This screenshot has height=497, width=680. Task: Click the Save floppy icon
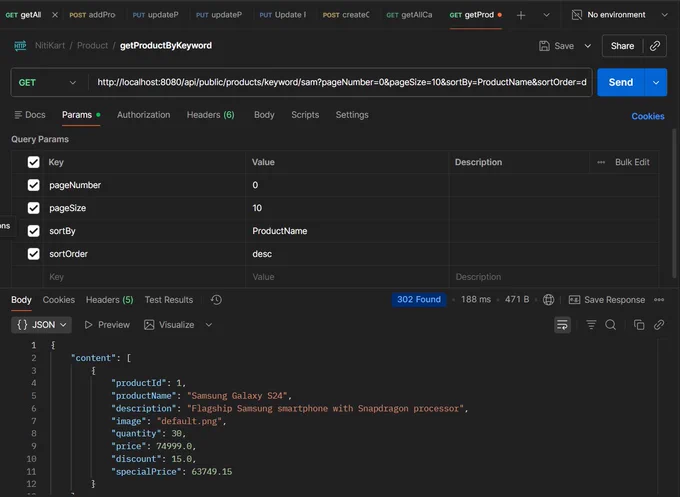pos(544,46)
